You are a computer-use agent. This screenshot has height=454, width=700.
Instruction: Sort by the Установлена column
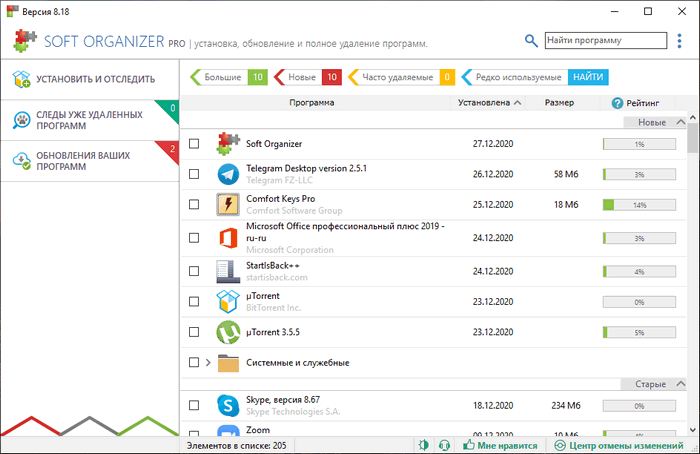coord(489,103)
